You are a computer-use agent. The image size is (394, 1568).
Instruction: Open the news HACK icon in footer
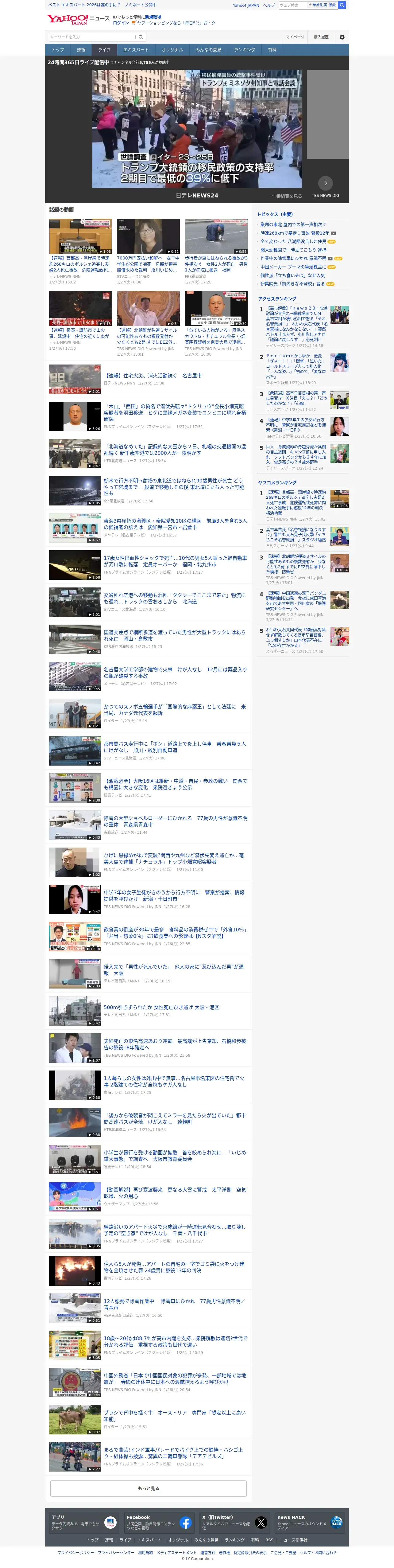point(336,1522)
